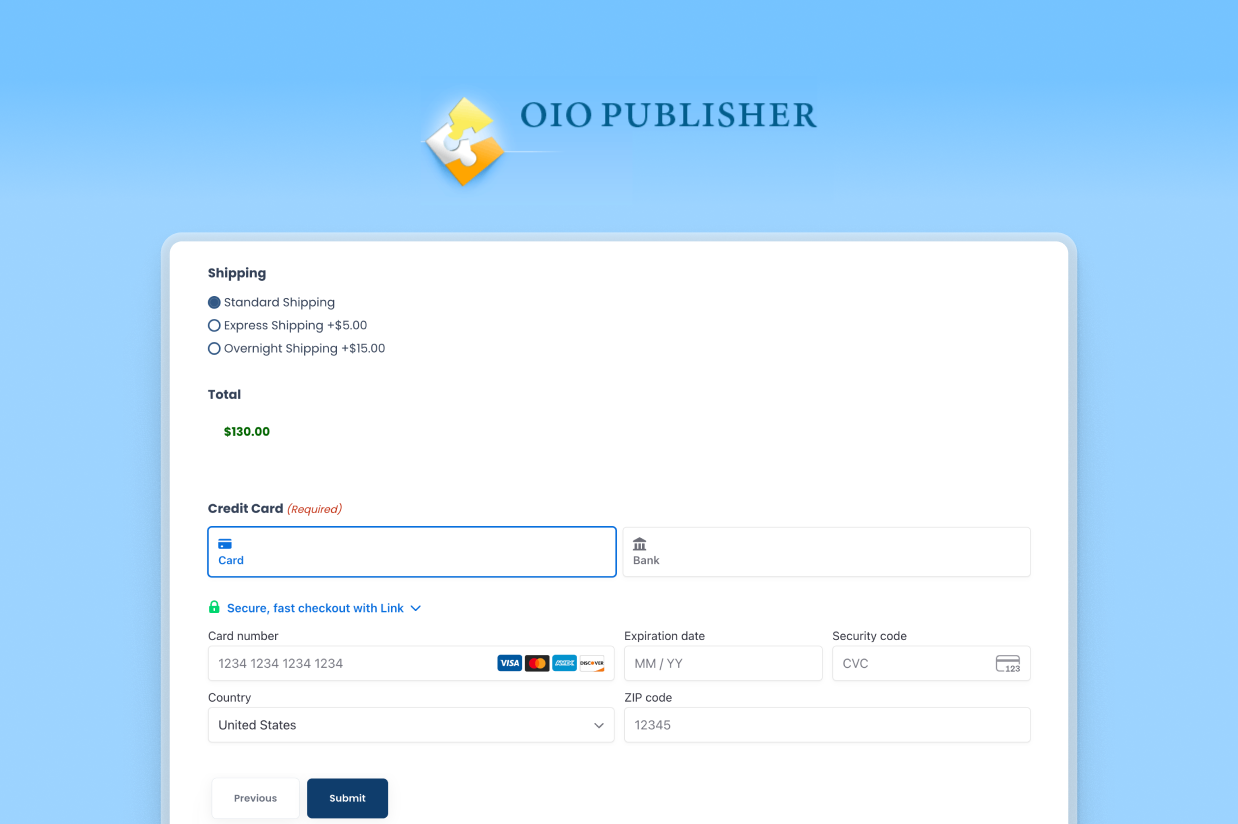Choose Express Shipping +$5.00
1238x824 pixels.
[x=214, y=325]
